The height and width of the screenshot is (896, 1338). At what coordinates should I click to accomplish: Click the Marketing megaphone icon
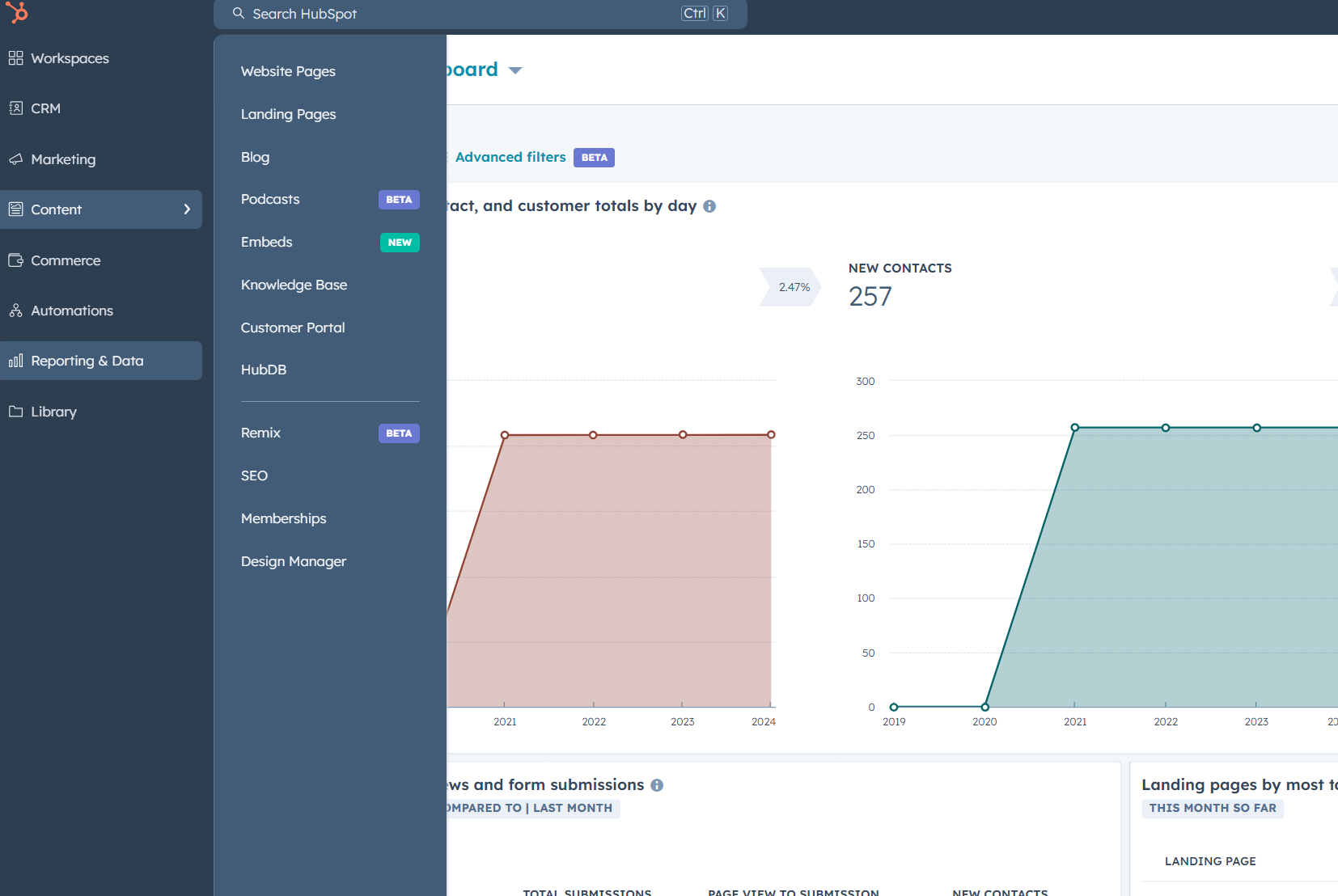point(15,159)
